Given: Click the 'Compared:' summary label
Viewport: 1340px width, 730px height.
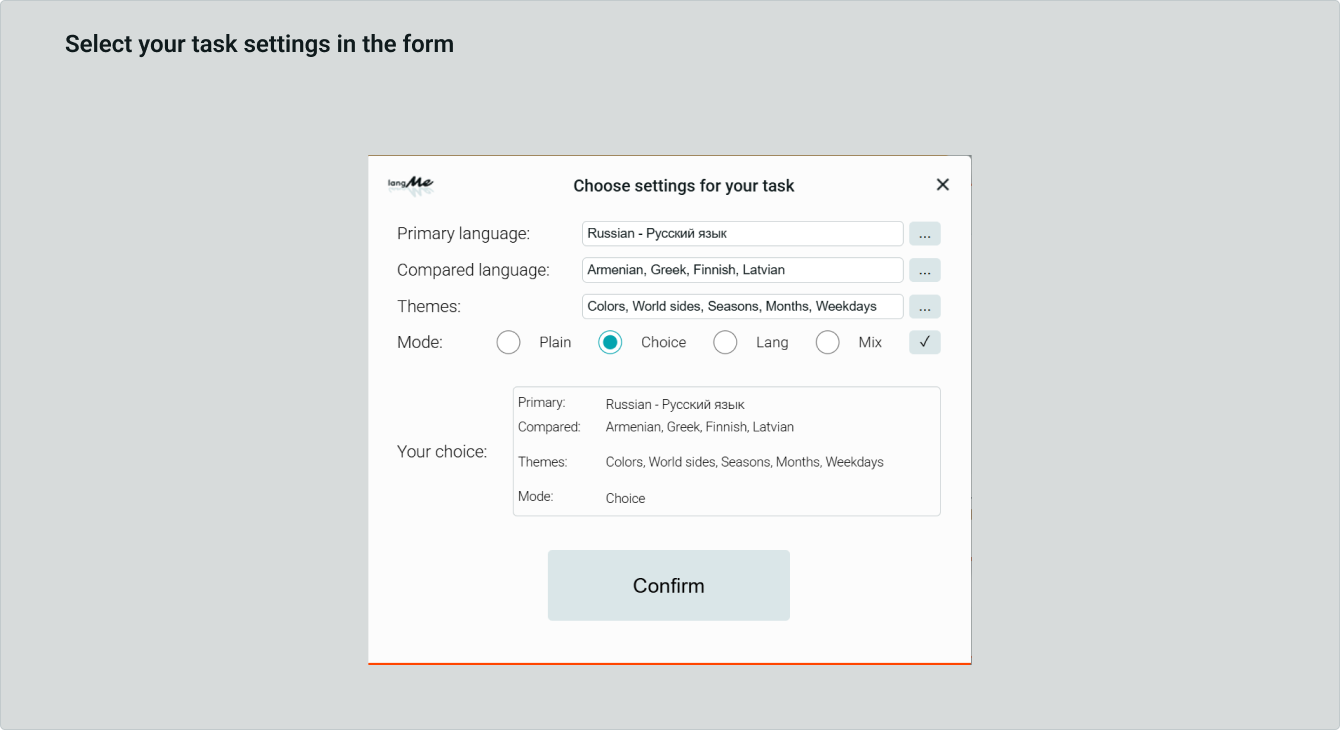Looking at the screenshot, I should (x=549, y=427).
